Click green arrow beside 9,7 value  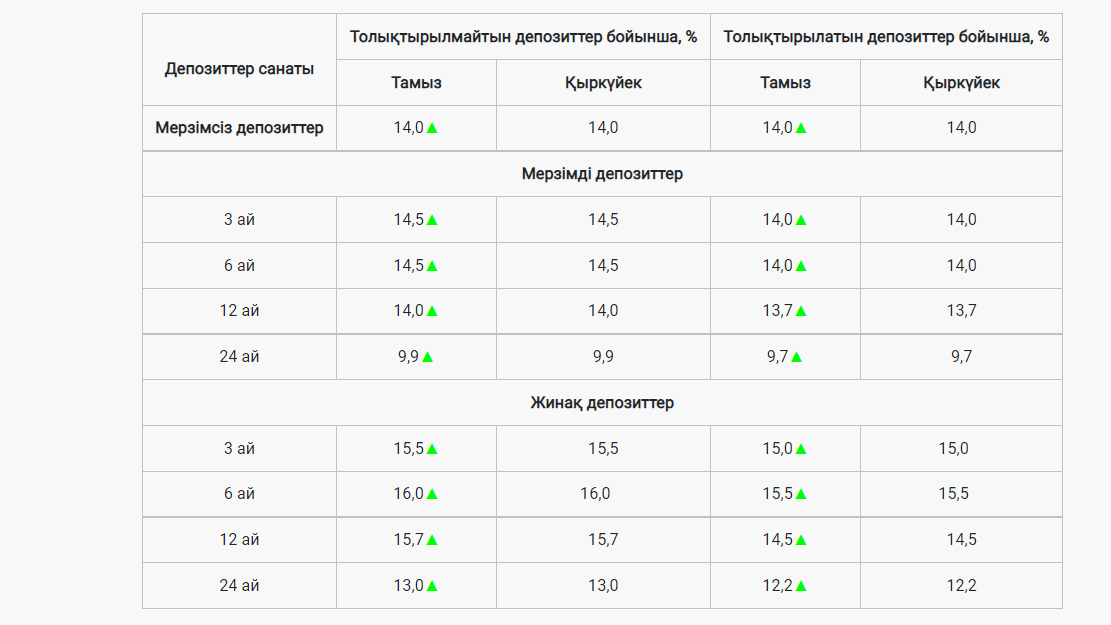(796, 357)
